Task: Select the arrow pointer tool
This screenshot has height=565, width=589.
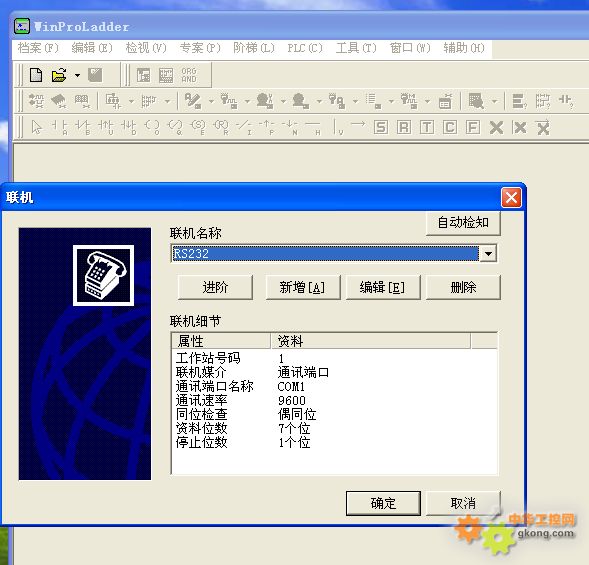Action: tap(36, 127)
